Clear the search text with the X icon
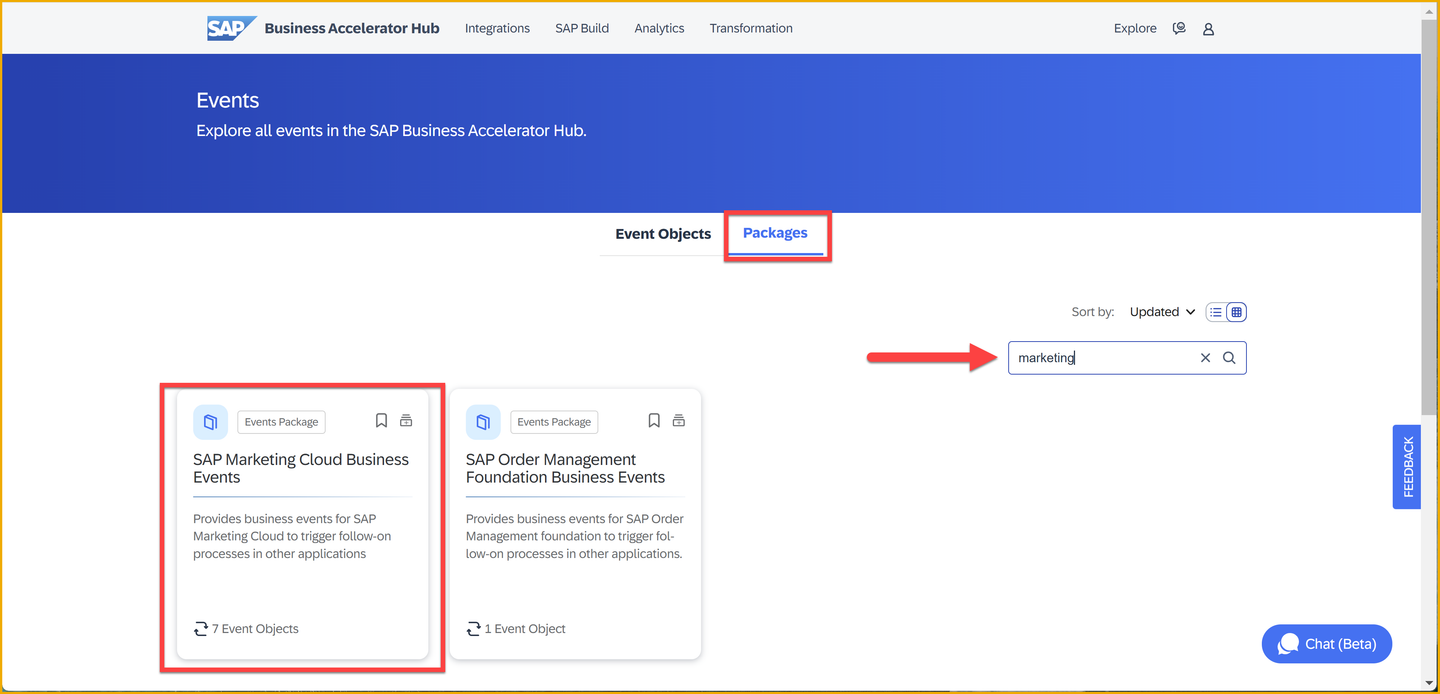 tap(1205, 358)
